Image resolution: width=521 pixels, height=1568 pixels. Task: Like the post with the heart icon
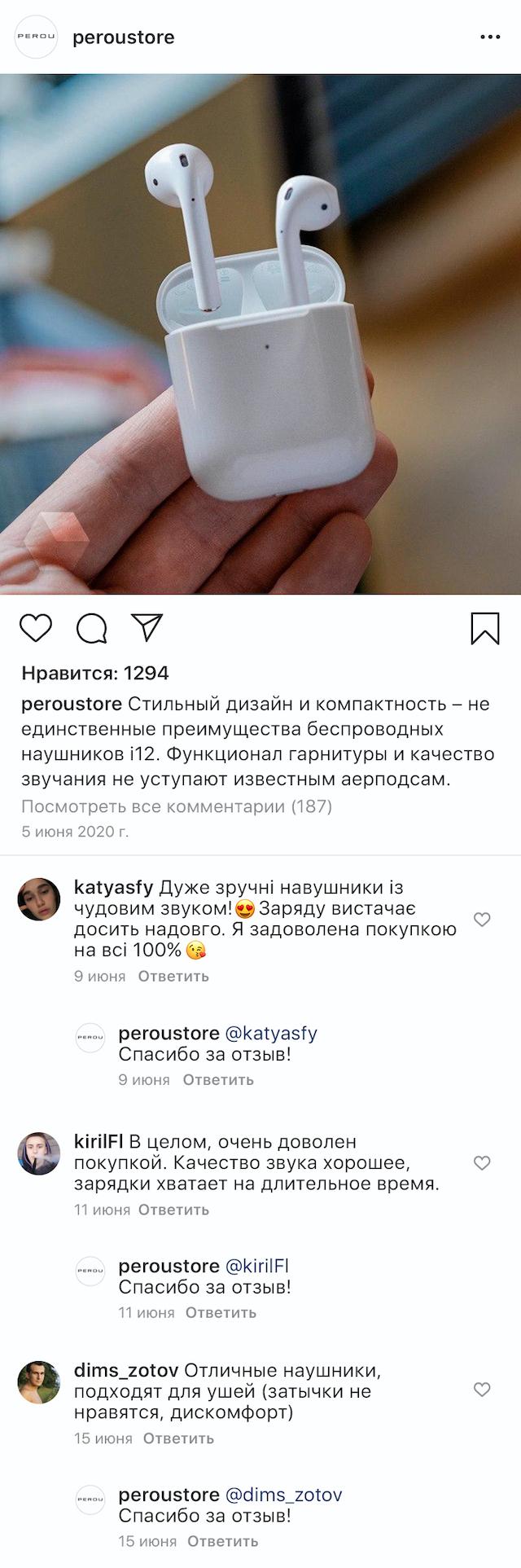[x=36, y=629]
